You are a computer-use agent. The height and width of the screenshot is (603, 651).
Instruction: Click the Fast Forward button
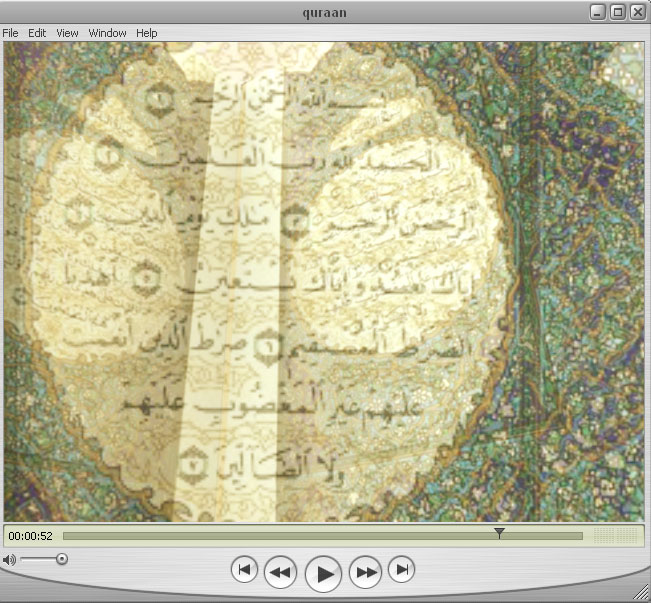[366, 572]
